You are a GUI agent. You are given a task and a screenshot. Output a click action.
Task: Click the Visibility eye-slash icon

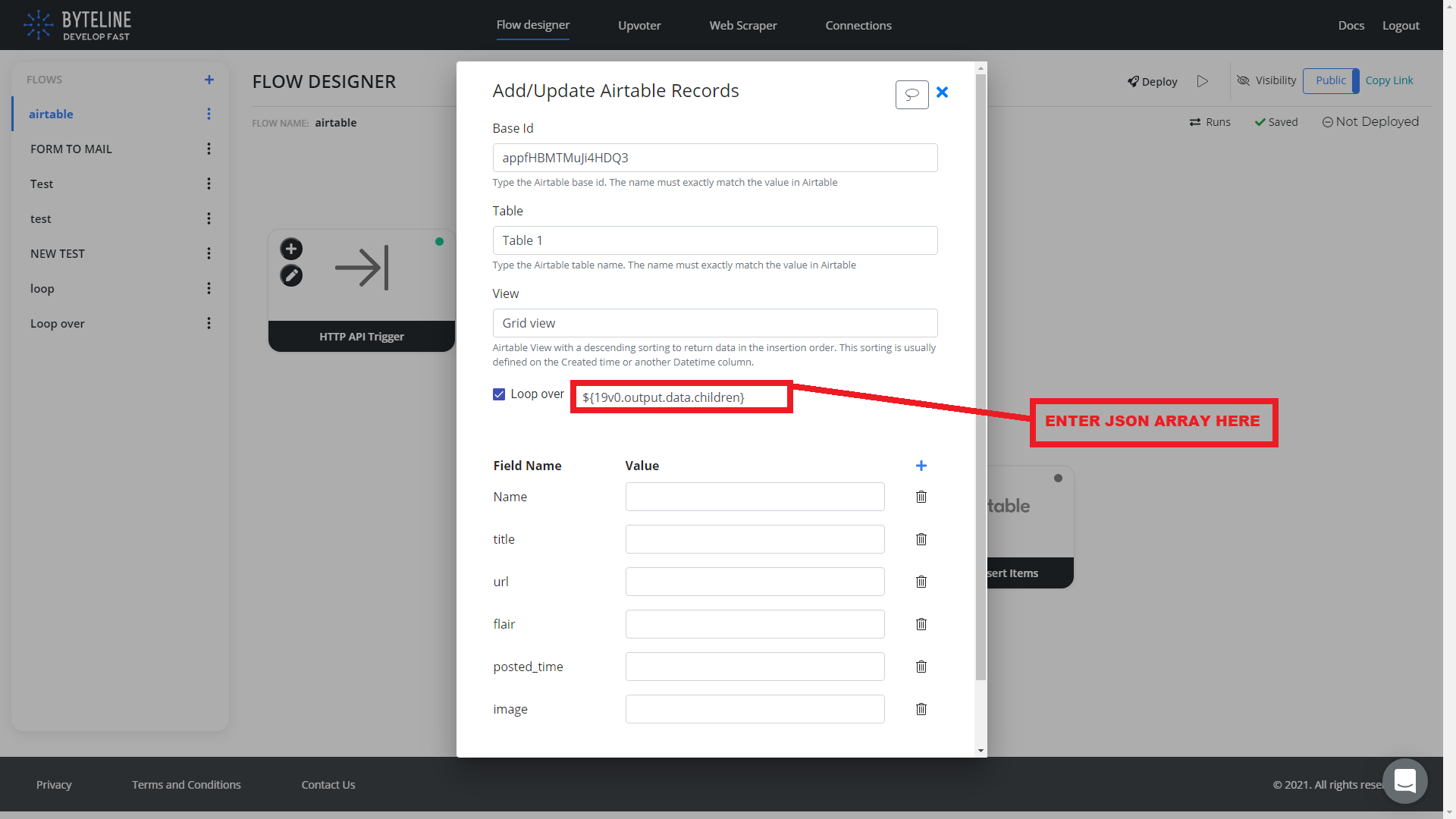pos(1243,80)
